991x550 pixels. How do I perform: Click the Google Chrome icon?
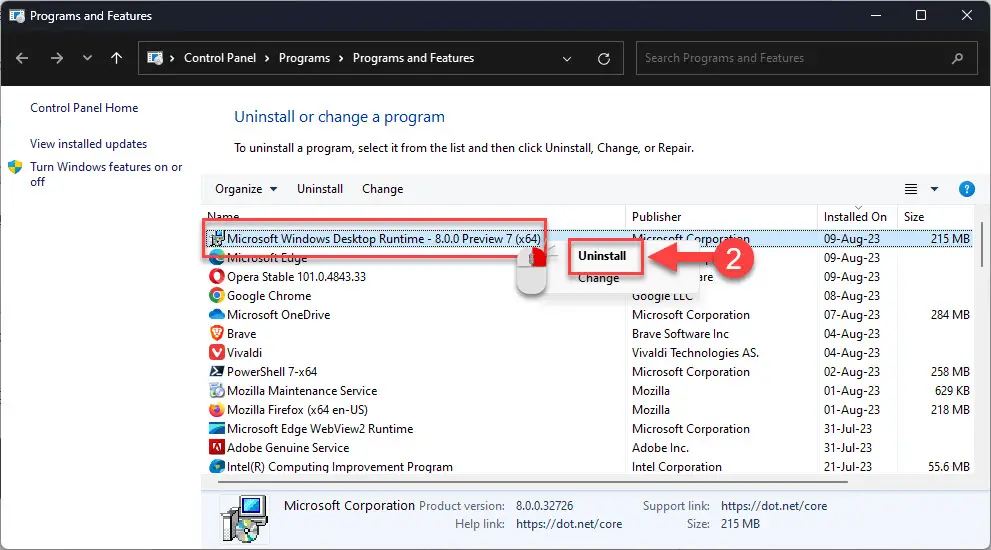(x=217, y=296)
